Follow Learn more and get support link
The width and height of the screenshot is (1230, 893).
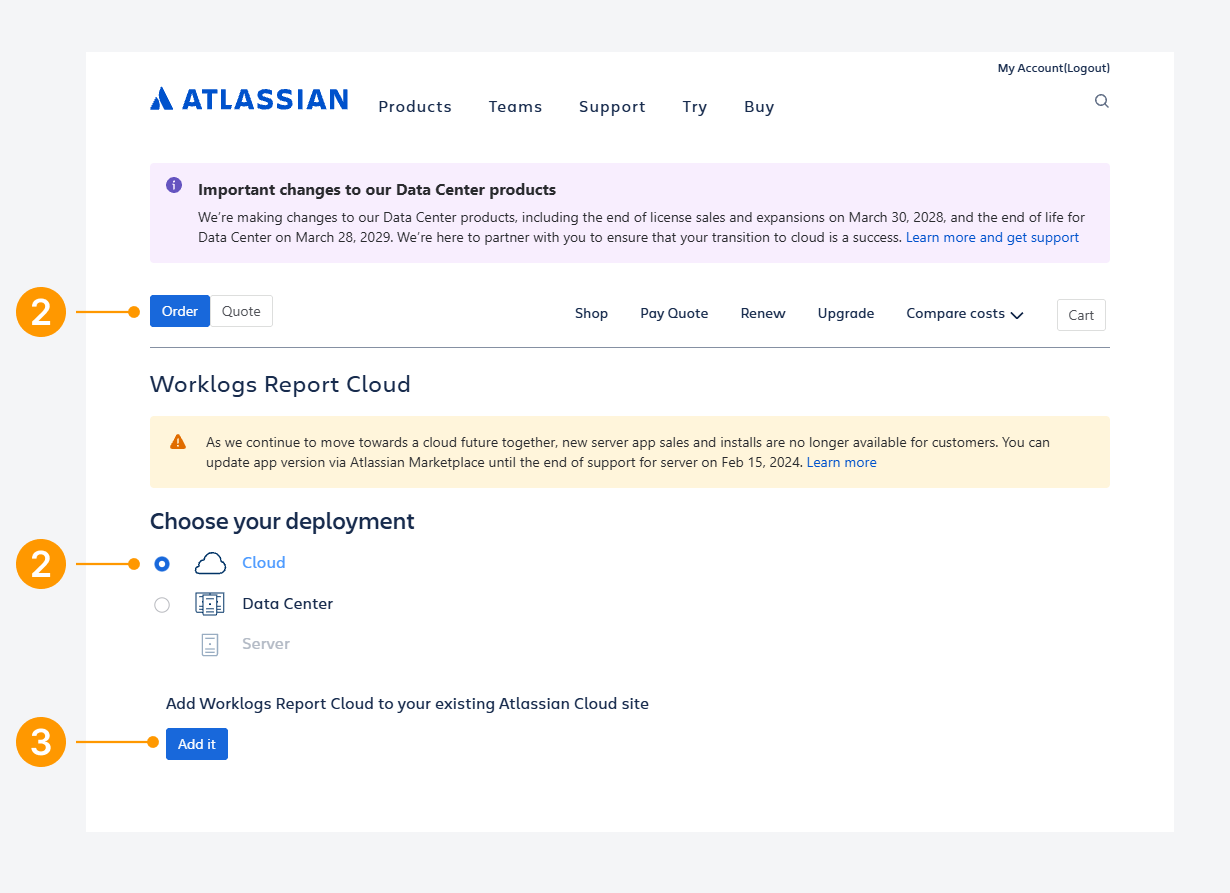pos(992,238)
